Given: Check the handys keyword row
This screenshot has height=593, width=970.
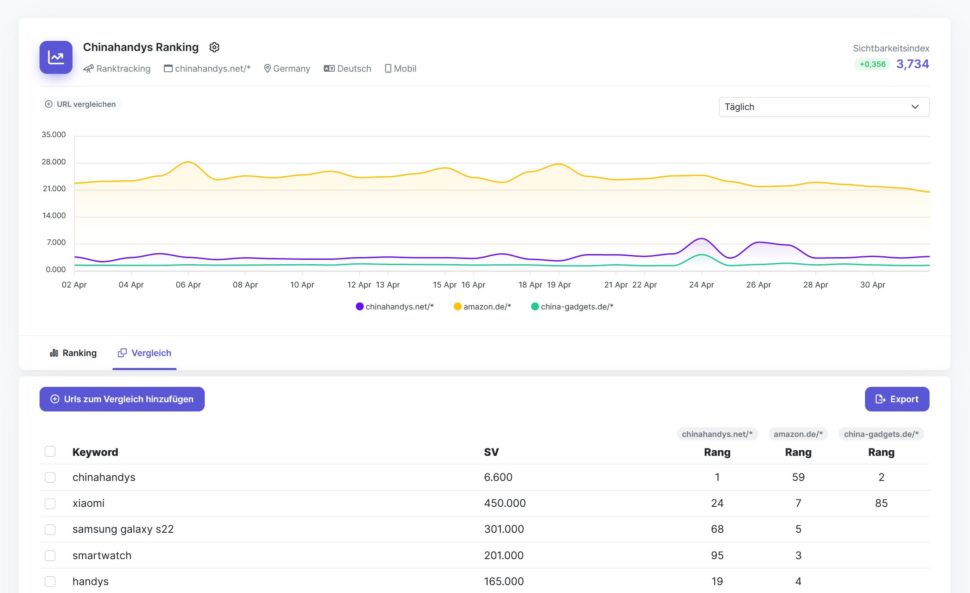Looking at the screenshot, I should [50, 581].
